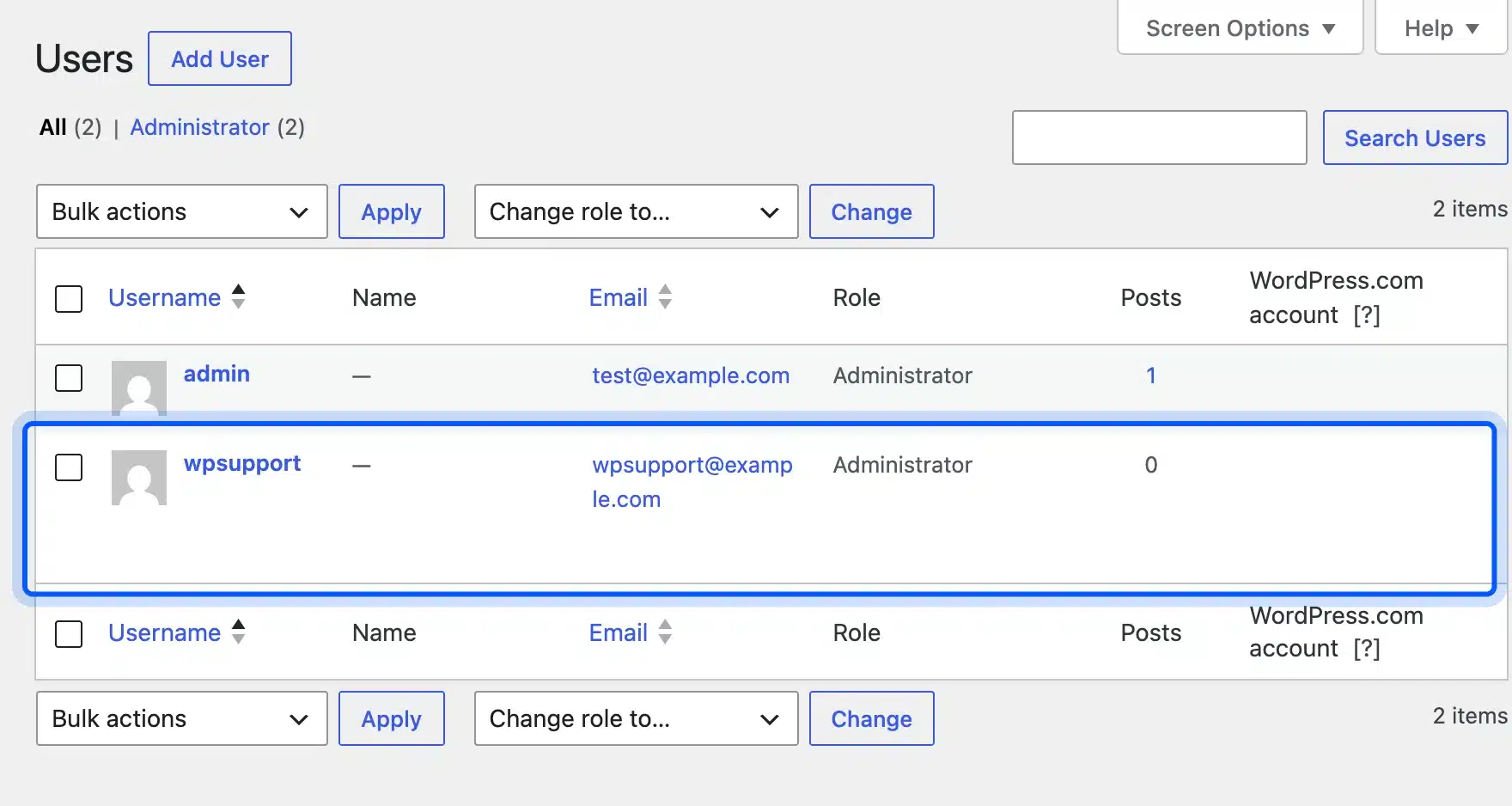Click the top Apply button
The height and width of the screenshot is (806, 1512).
[x=392, y=211]
